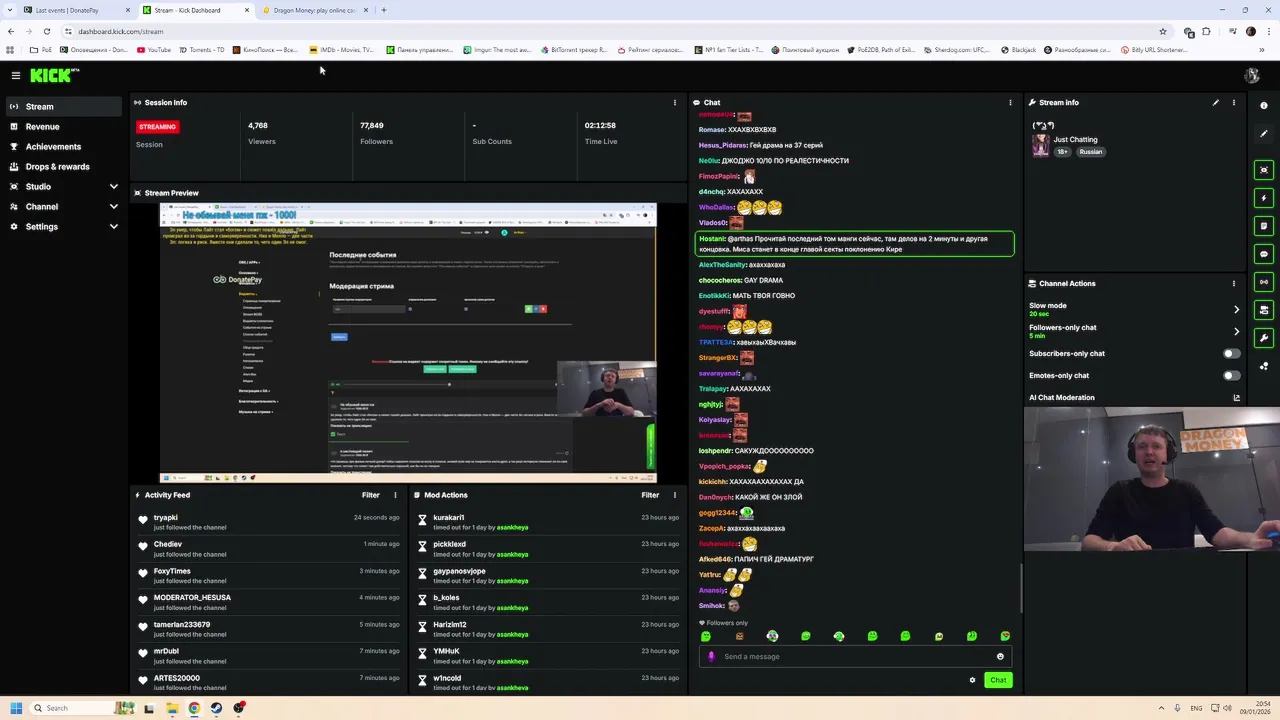This screenshot has width=1280, height=720.
Task: Open Chrome from the Windows taskbar
Action: pos(194,708)
